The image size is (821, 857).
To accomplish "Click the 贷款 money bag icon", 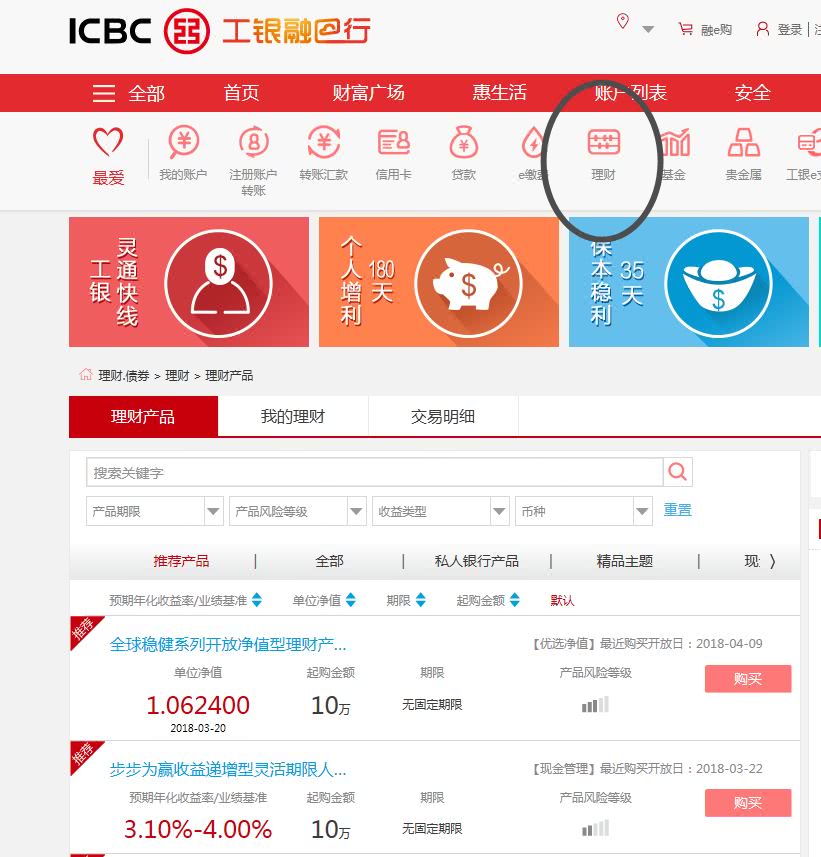I will pos(464,142).
